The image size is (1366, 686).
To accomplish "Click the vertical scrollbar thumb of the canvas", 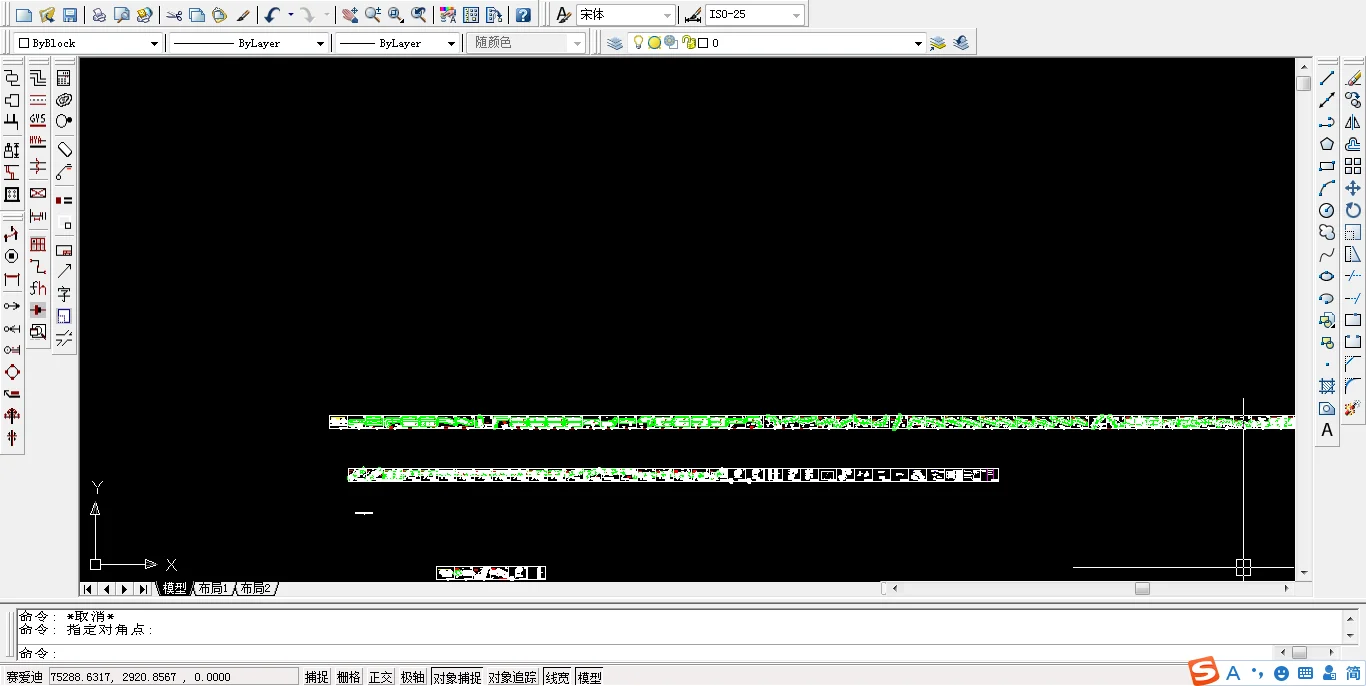I will (x=1304, y=84).
